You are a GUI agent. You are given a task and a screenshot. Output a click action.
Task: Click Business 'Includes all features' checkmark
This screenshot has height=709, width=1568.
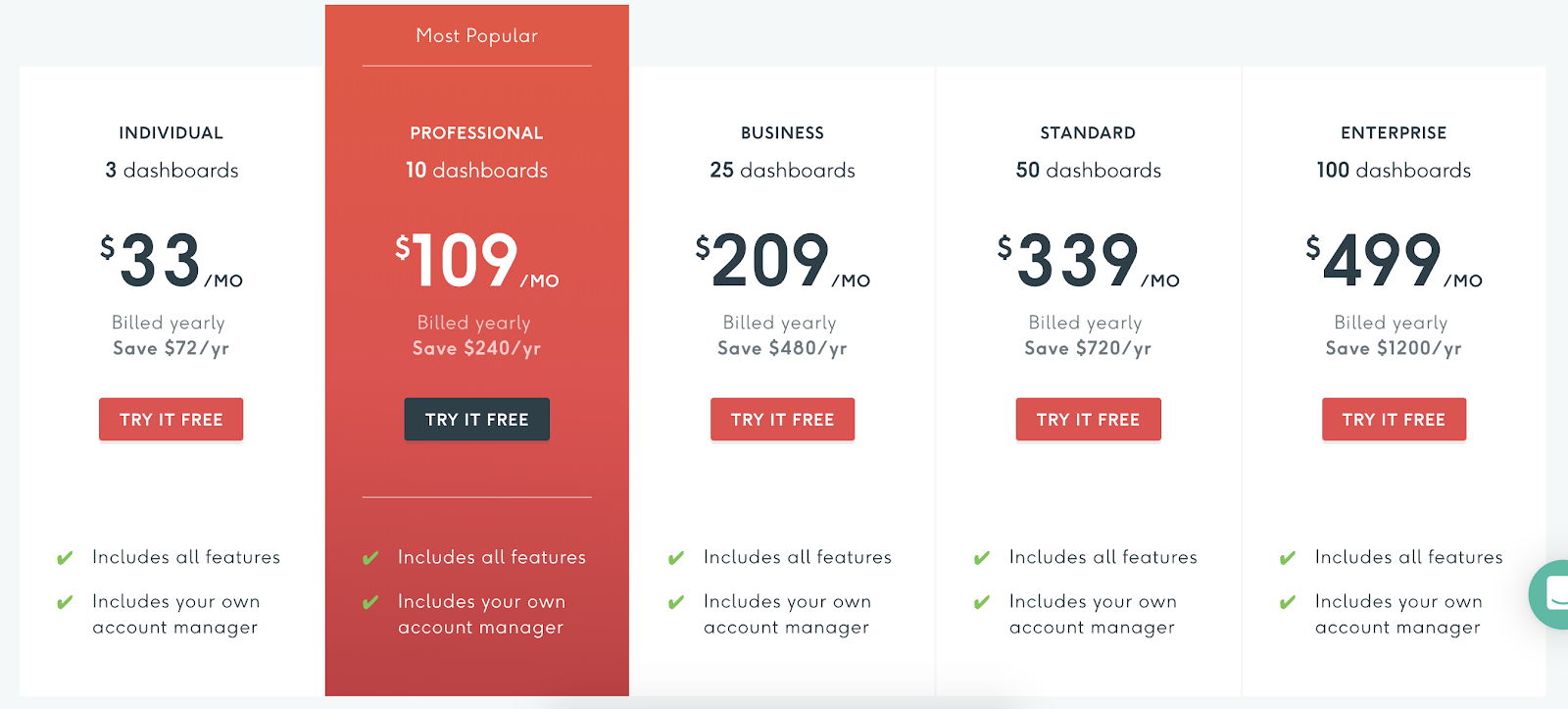point(676,558)
